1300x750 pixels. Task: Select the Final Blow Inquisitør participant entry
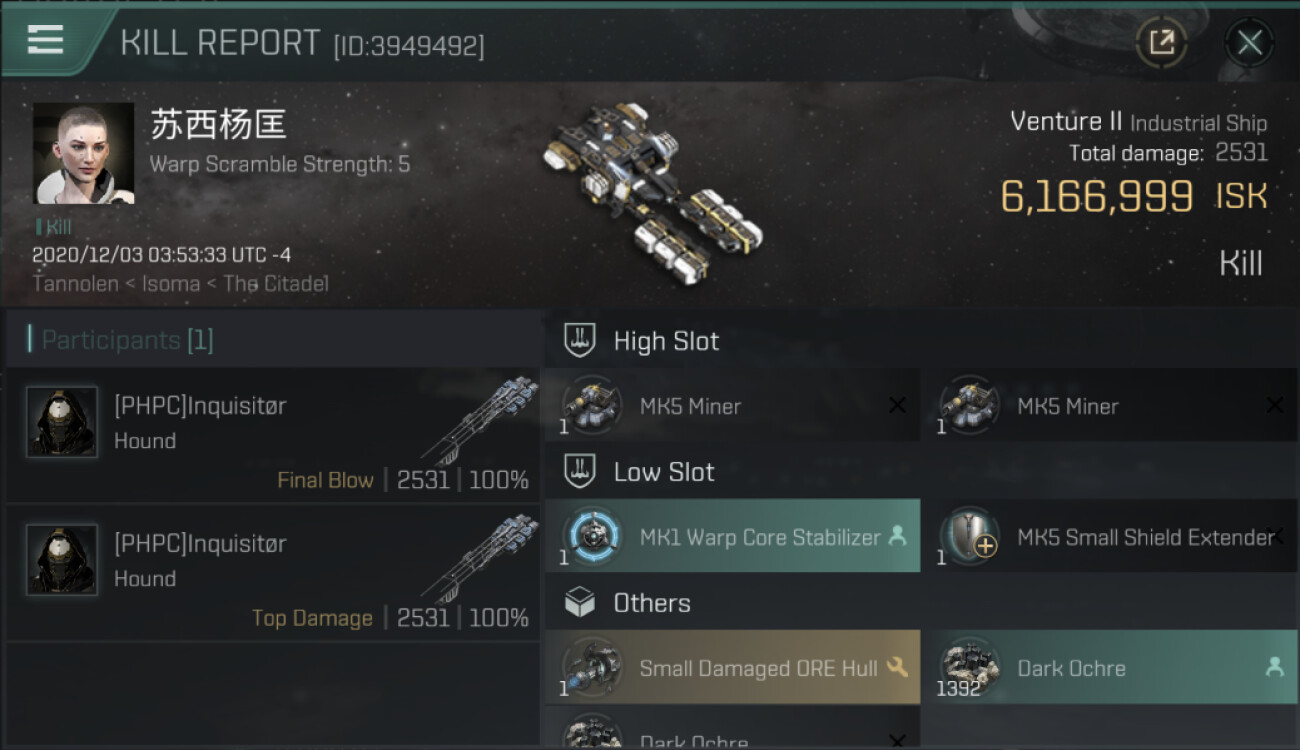coord(272,434)
